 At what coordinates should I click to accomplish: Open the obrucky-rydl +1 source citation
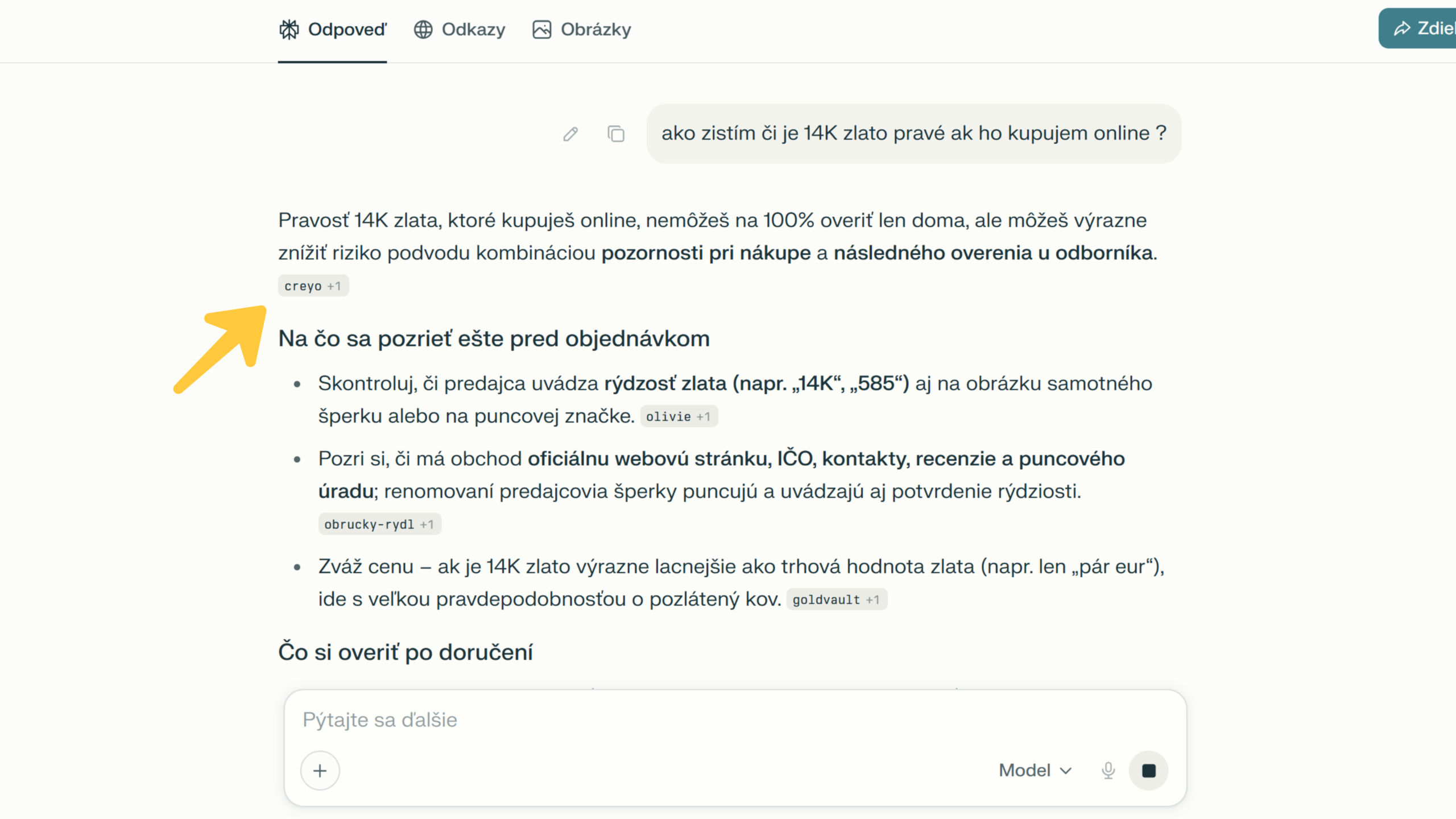click(379, 524)
